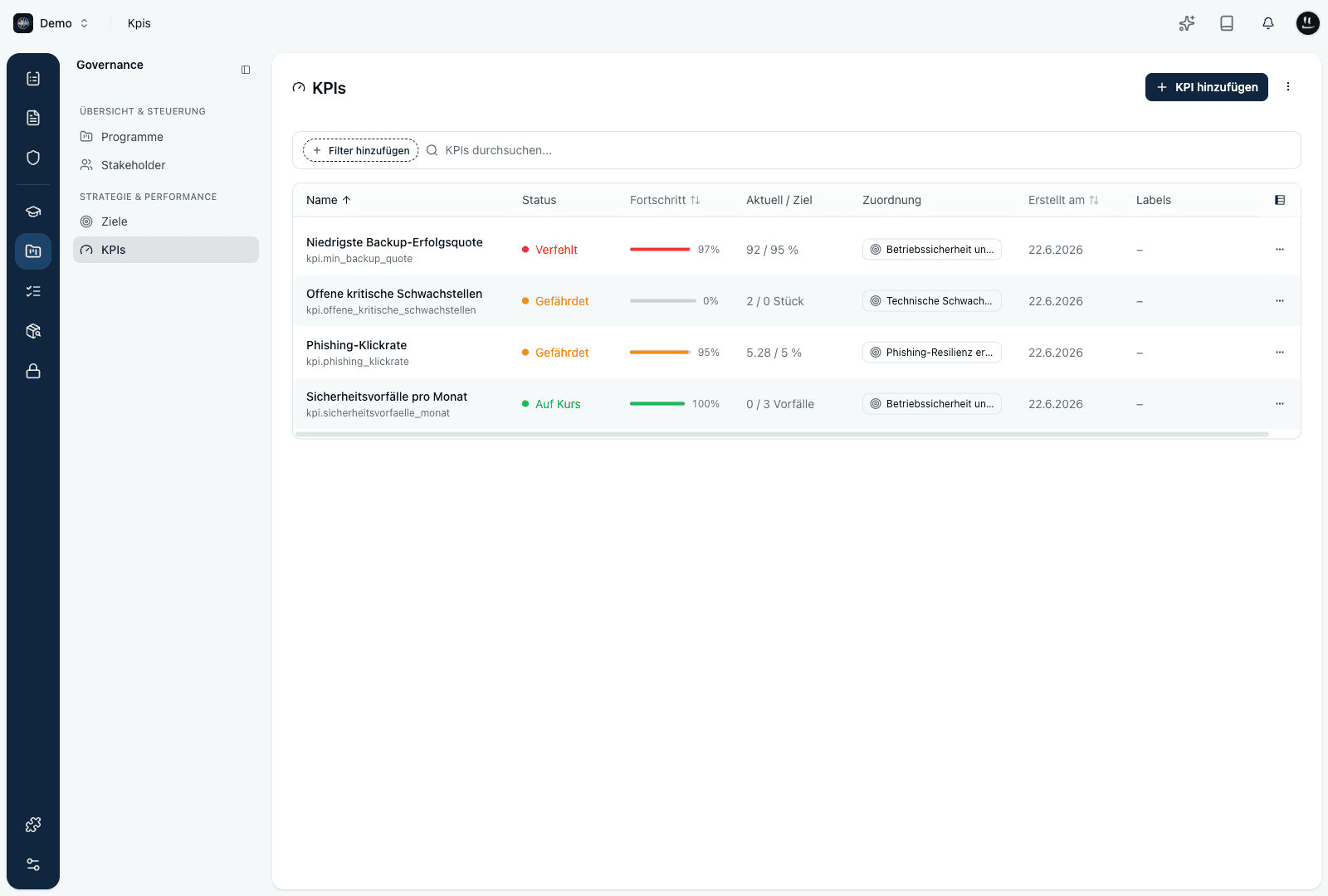Open the tasks checklist icon in dark sidebar
The image size is (1328, 896).
33,79
